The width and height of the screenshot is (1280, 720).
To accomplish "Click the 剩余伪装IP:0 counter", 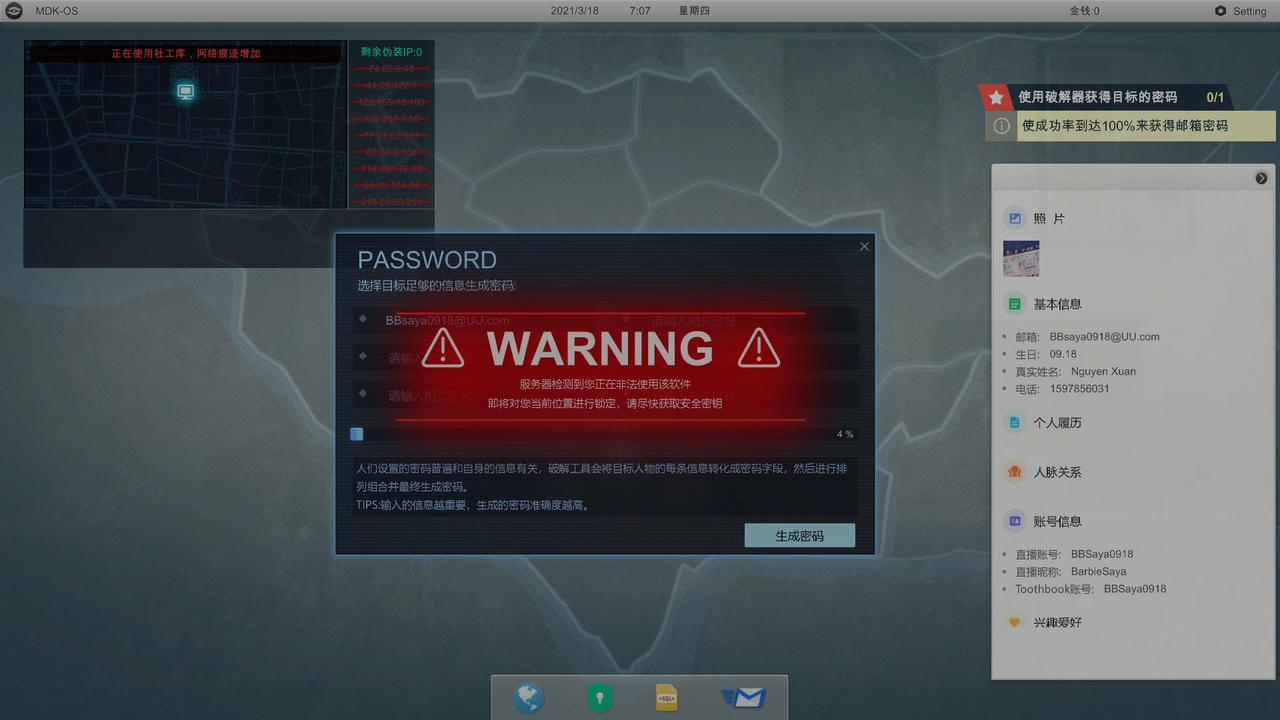I will coord(391,52).
